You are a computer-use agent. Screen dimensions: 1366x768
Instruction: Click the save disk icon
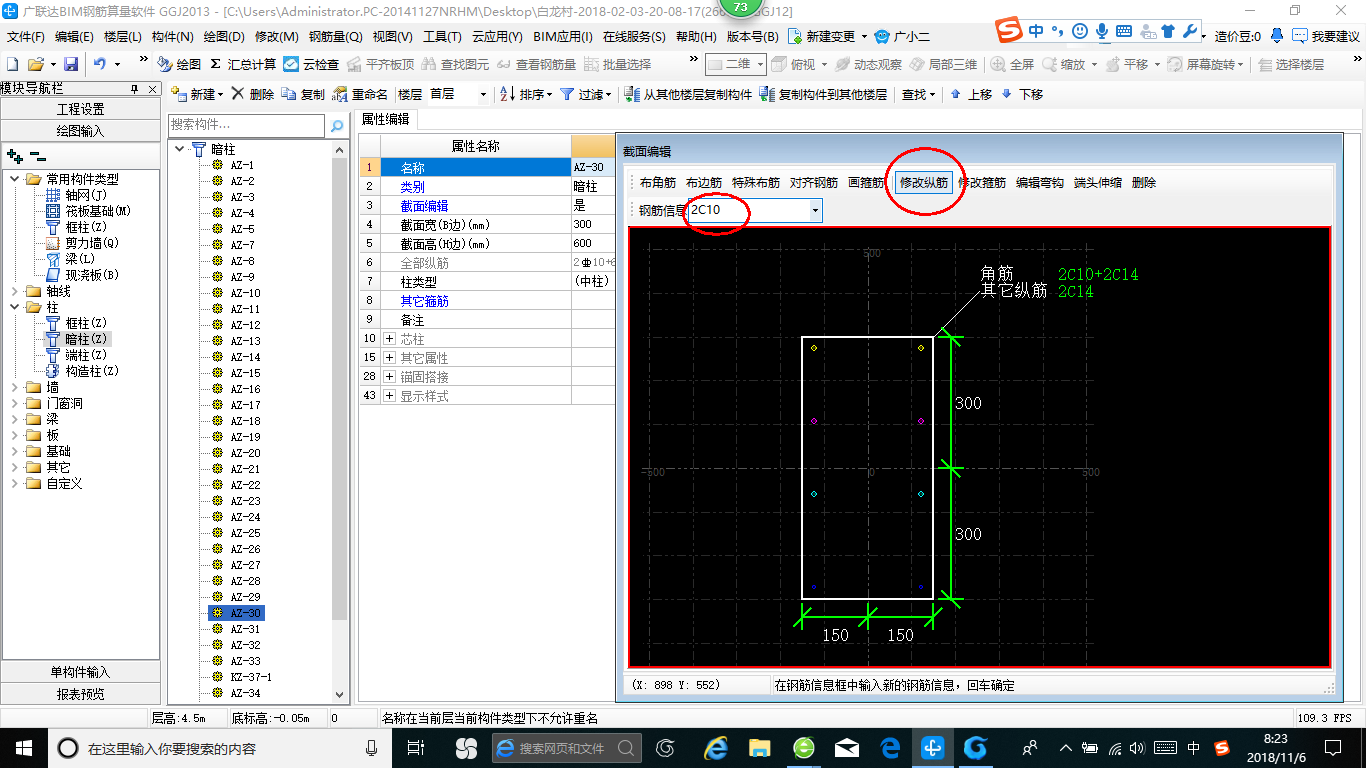point(71,64)
